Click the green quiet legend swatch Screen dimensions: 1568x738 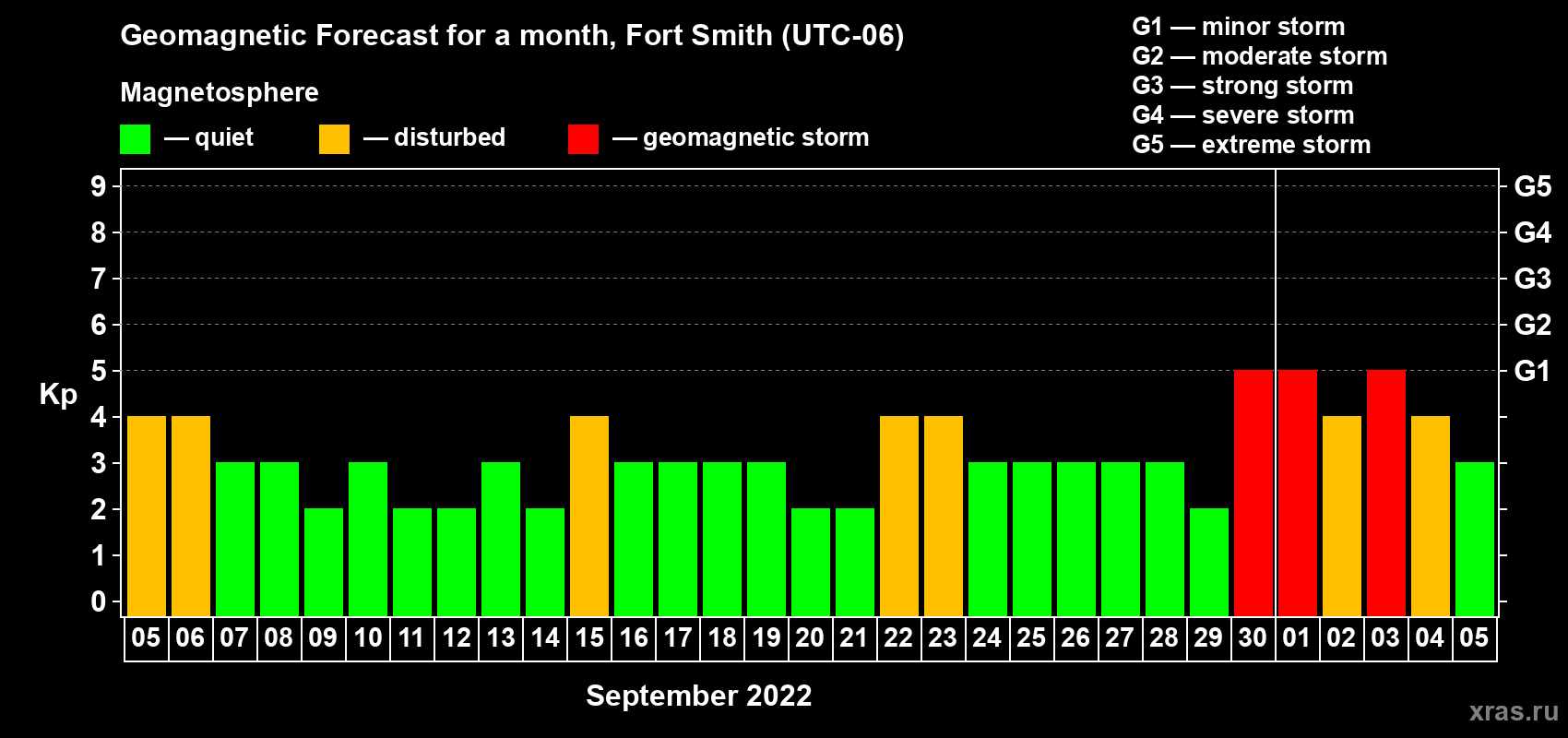pos(135,139)
